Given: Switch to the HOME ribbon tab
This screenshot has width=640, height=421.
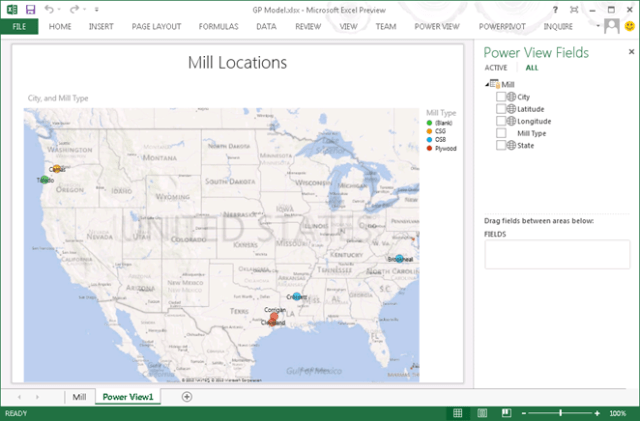Looking at the screenshot, I should coord(60,27).
